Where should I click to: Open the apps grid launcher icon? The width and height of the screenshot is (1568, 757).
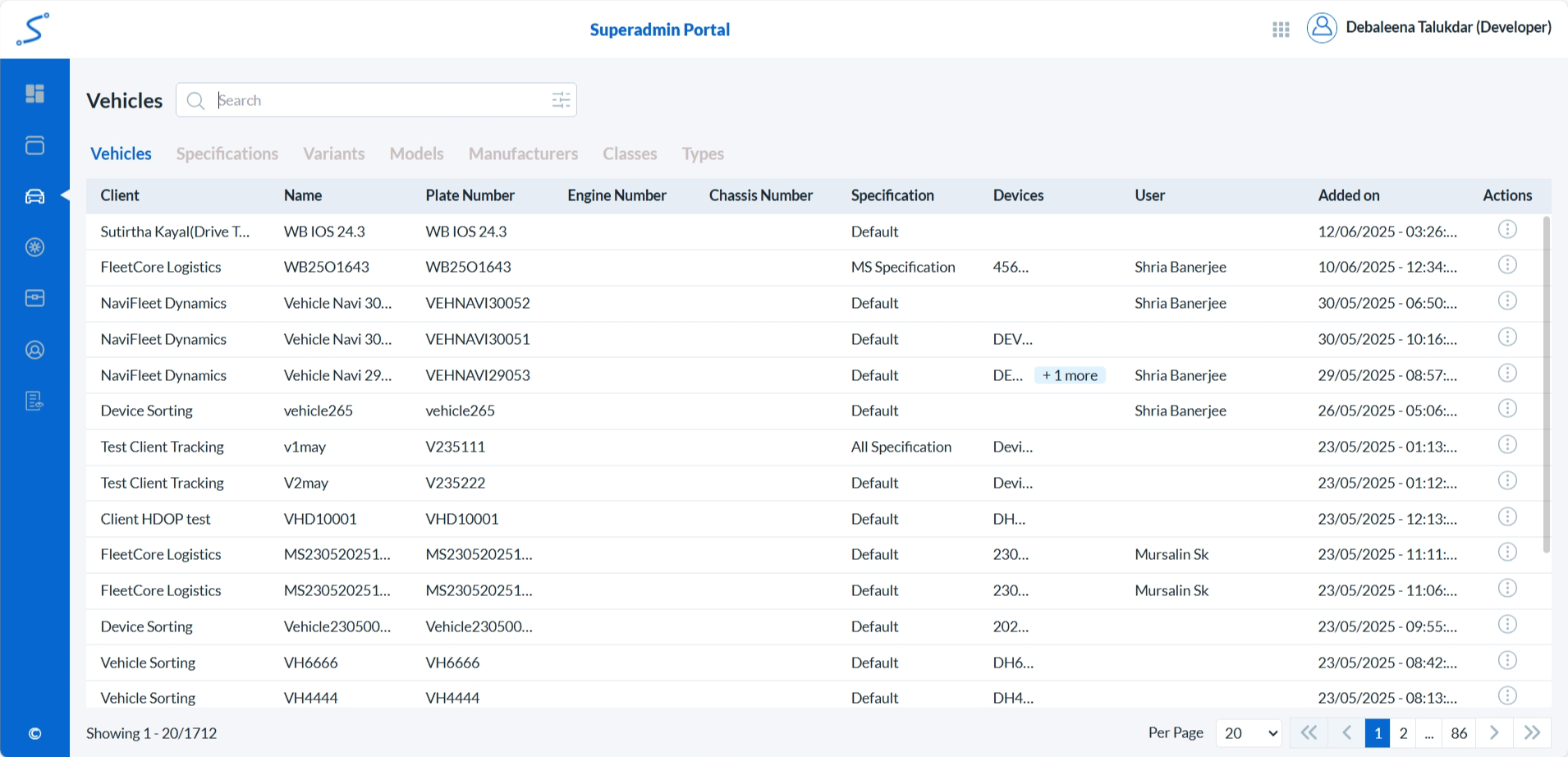click(1281, 30)
